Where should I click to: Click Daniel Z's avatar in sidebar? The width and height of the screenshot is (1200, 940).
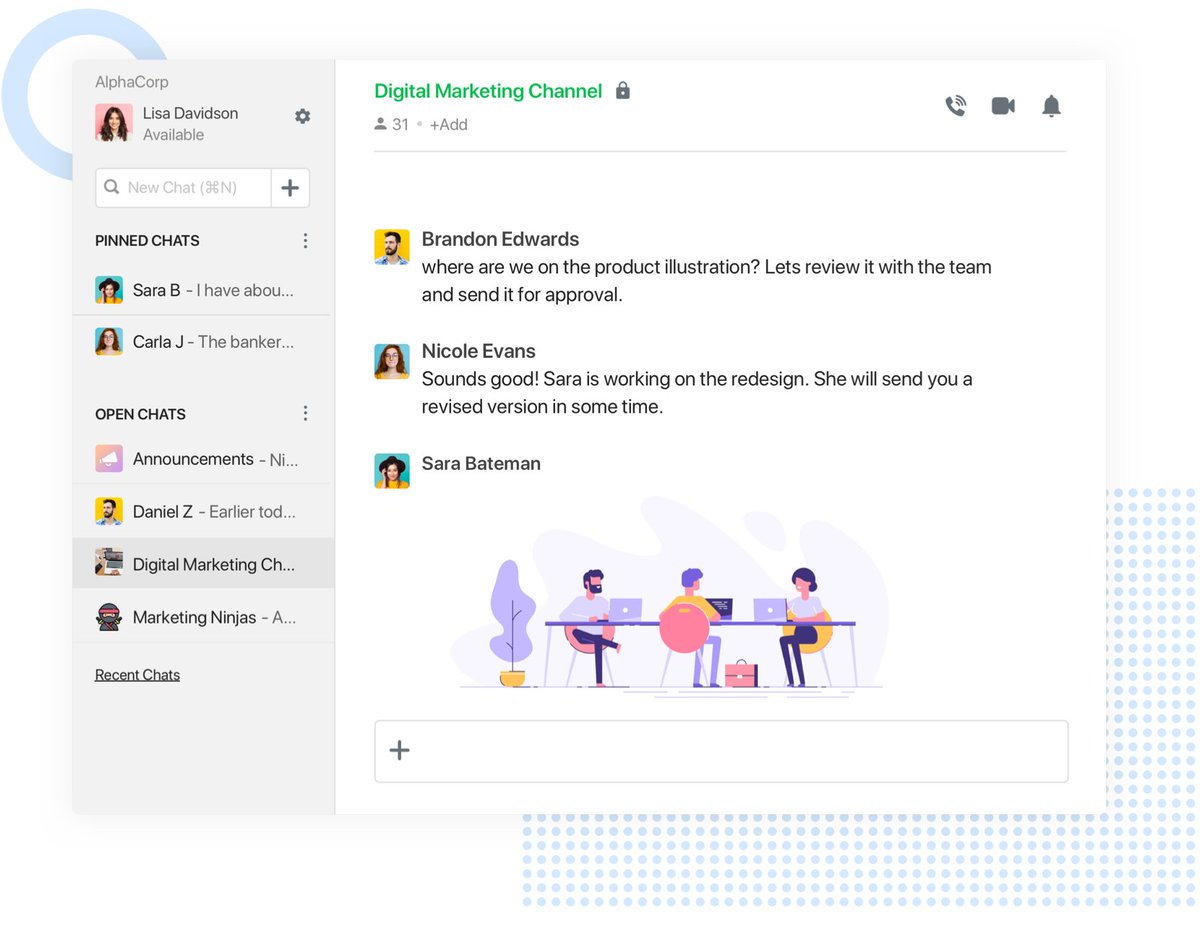coord(109,511)
